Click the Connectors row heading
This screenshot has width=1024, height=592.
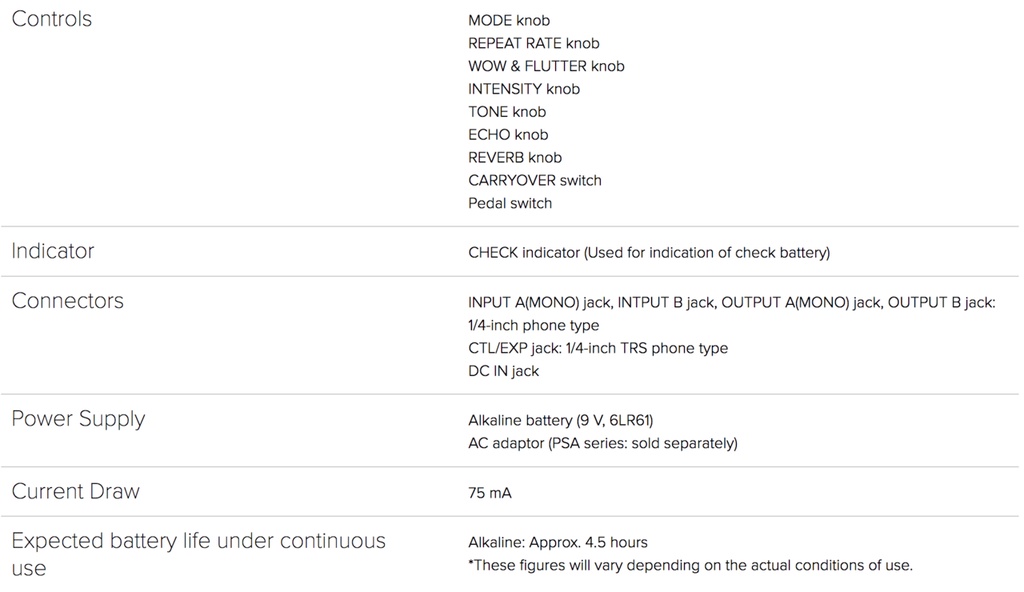pyautogui.click(x=67, y=301)
